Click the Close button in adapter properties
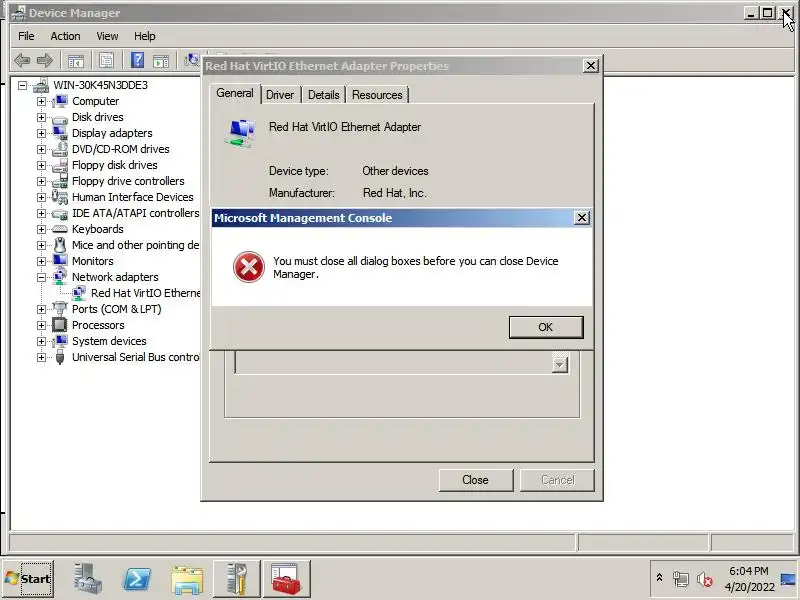This screenshot has width=800, height=600. point(476,480)
